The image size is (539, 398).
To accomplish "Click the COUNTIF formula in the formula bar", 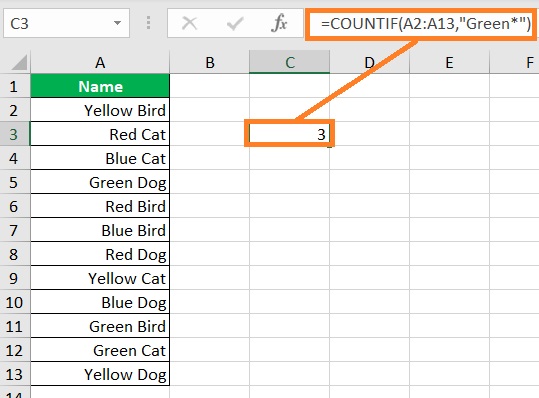I will [426, 24].
